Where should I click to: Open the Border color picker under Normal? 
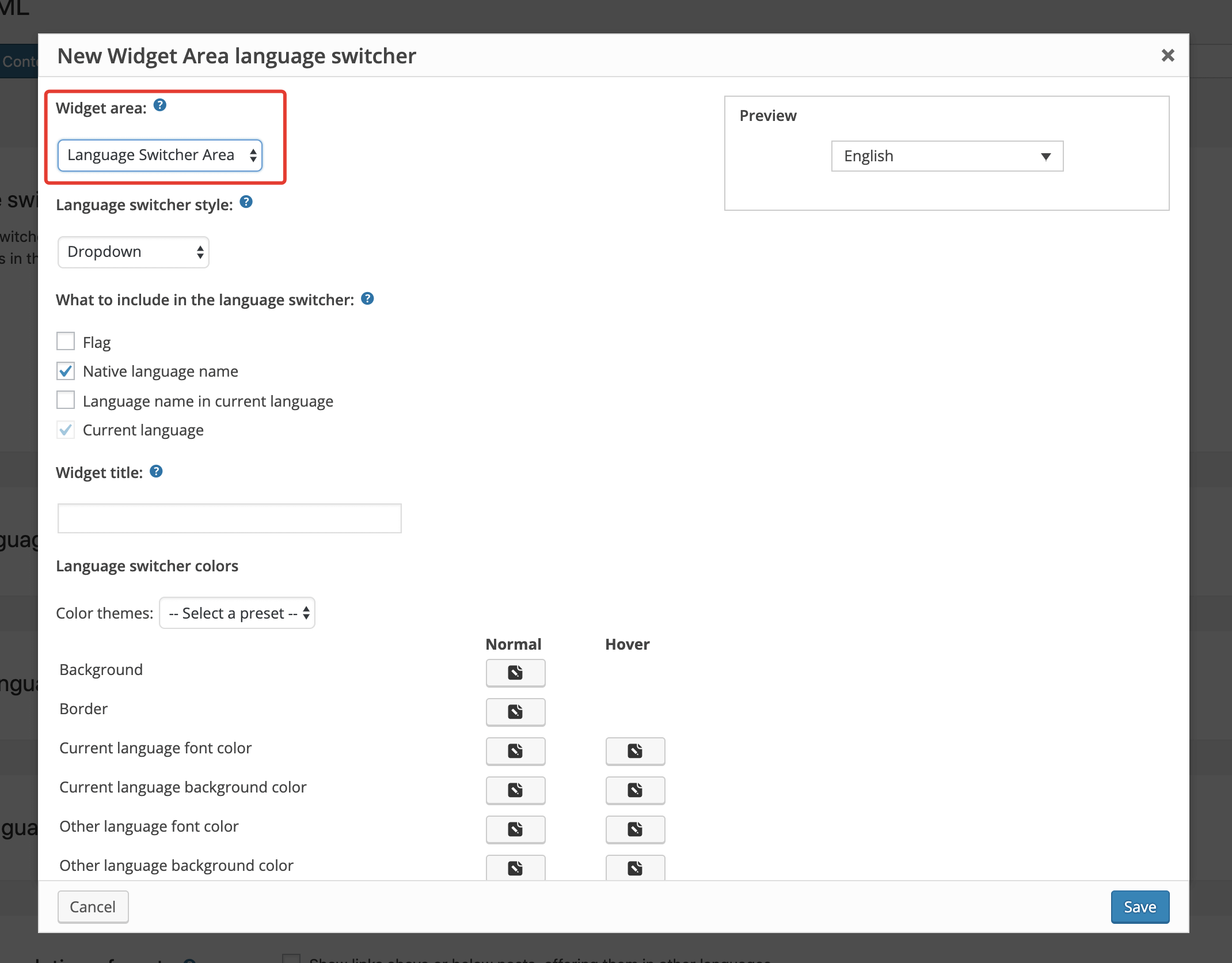(x=515, y=712)
